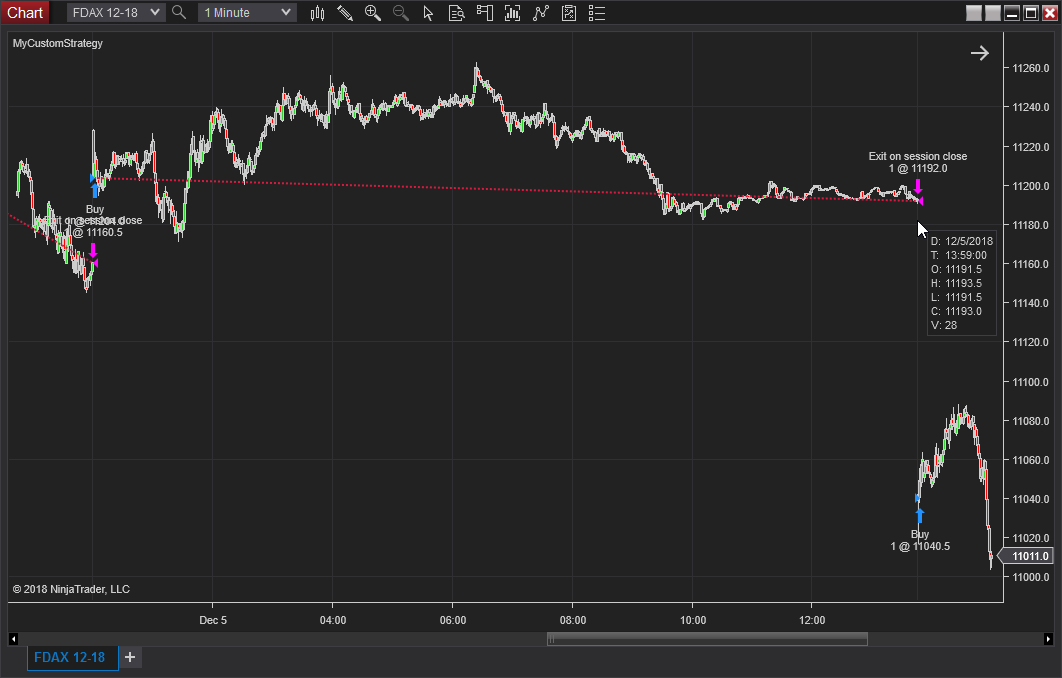Image resolution: width=1062 pixels, height=678 pixels.
Task: Show the Data Box
Action: [x=456, y=13]
